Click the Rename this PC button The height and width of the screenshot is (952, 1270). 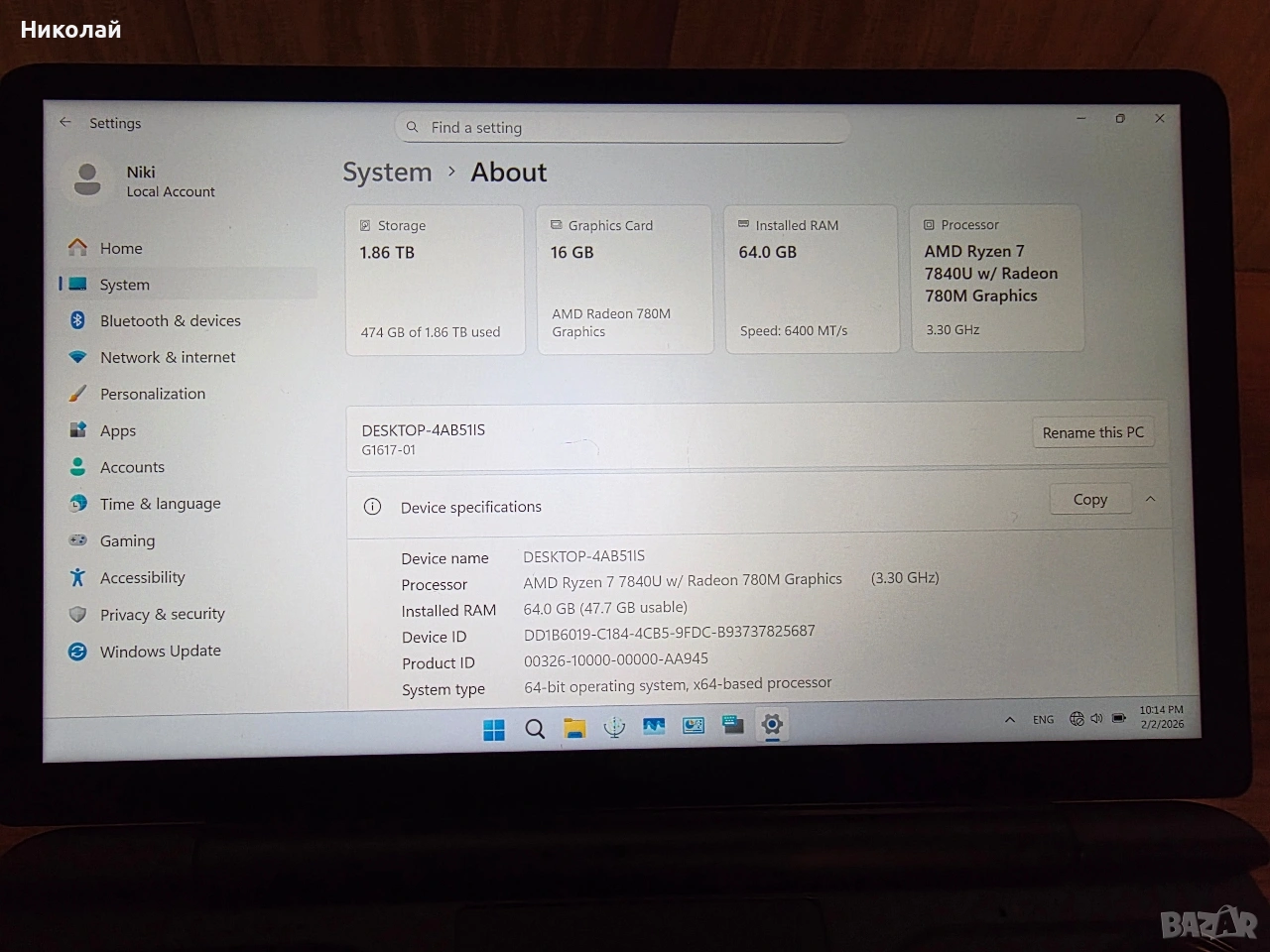pyautogui.click(x=1092, y=432)
